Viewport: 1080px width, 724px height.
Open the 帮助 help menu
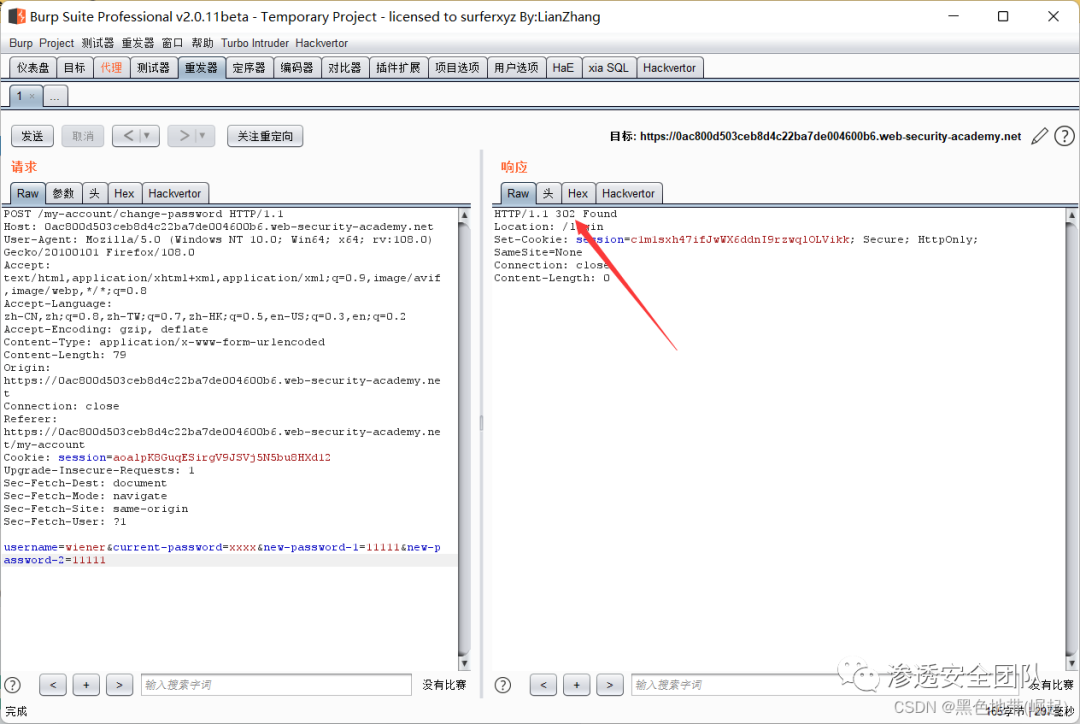pos(202,43)
